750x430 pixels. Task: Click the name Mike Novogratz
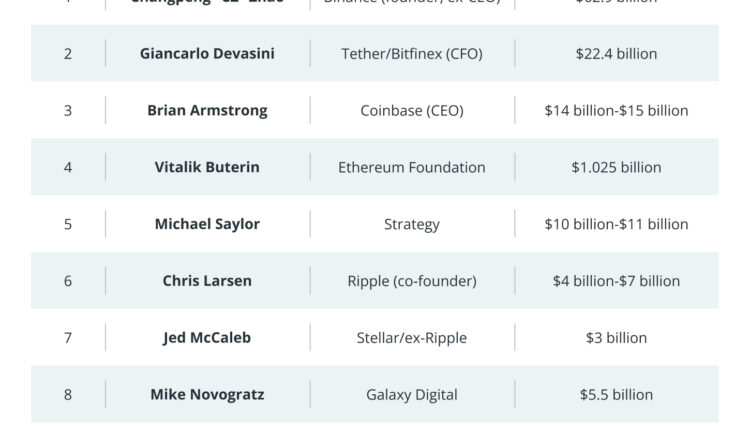[207, 395]
